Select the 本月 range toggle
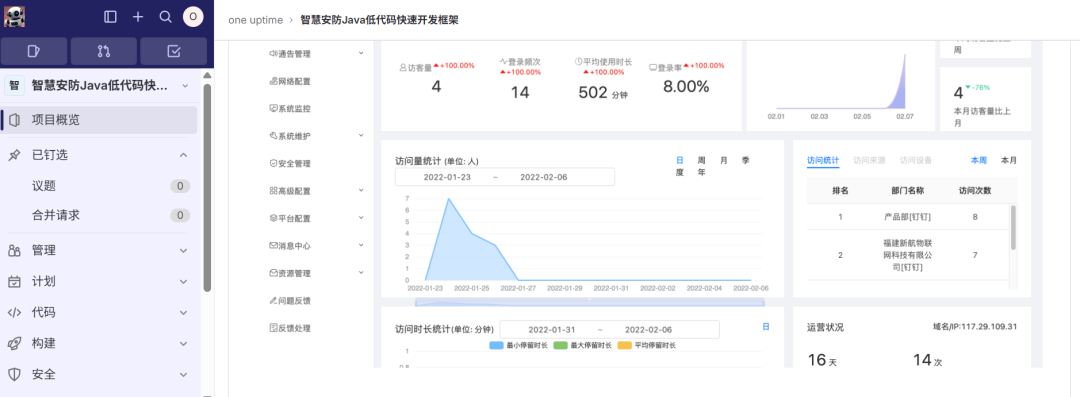 coord(1009,161)
